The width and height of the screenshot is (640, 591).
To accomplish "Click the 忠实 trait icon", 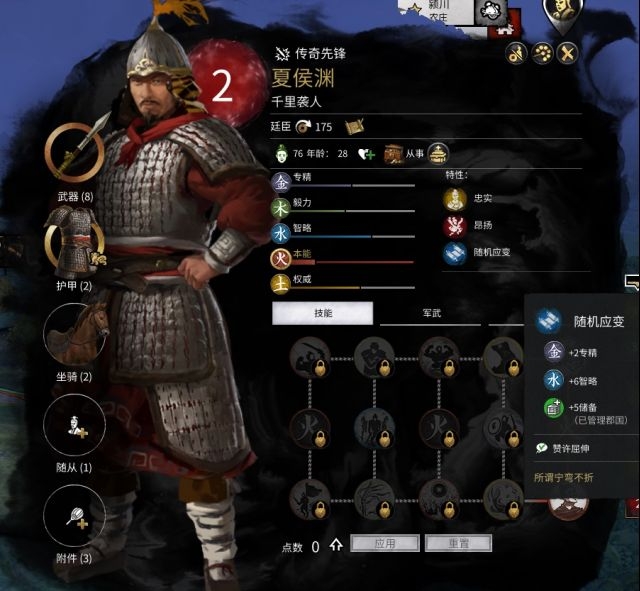I will tap(455, 199).
